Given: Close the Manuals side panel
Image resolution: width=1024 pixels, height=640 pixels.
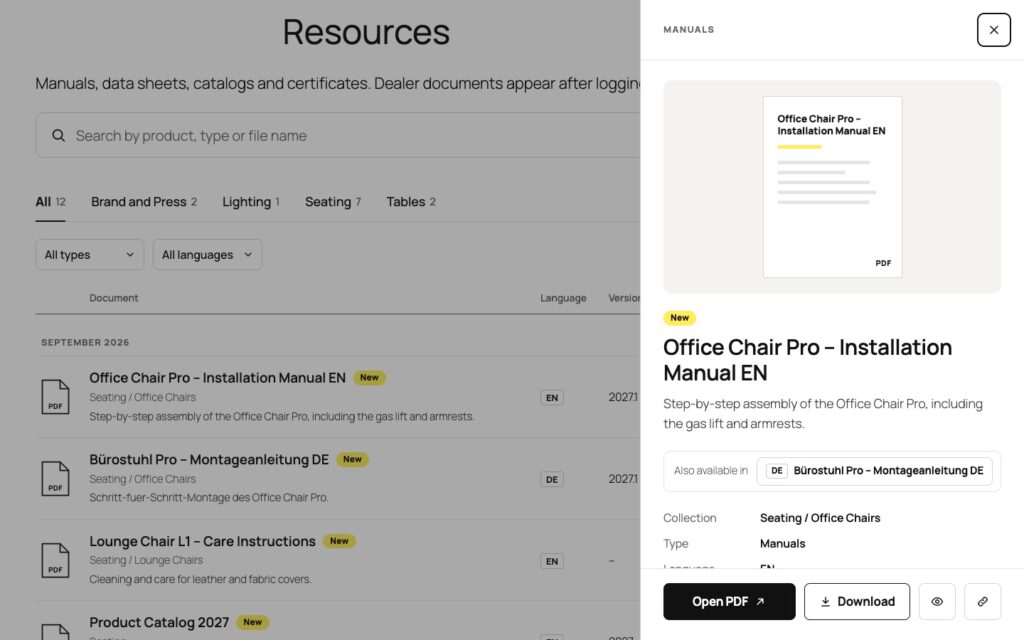Looking at the screenshot, I should (x=993, y=30).
